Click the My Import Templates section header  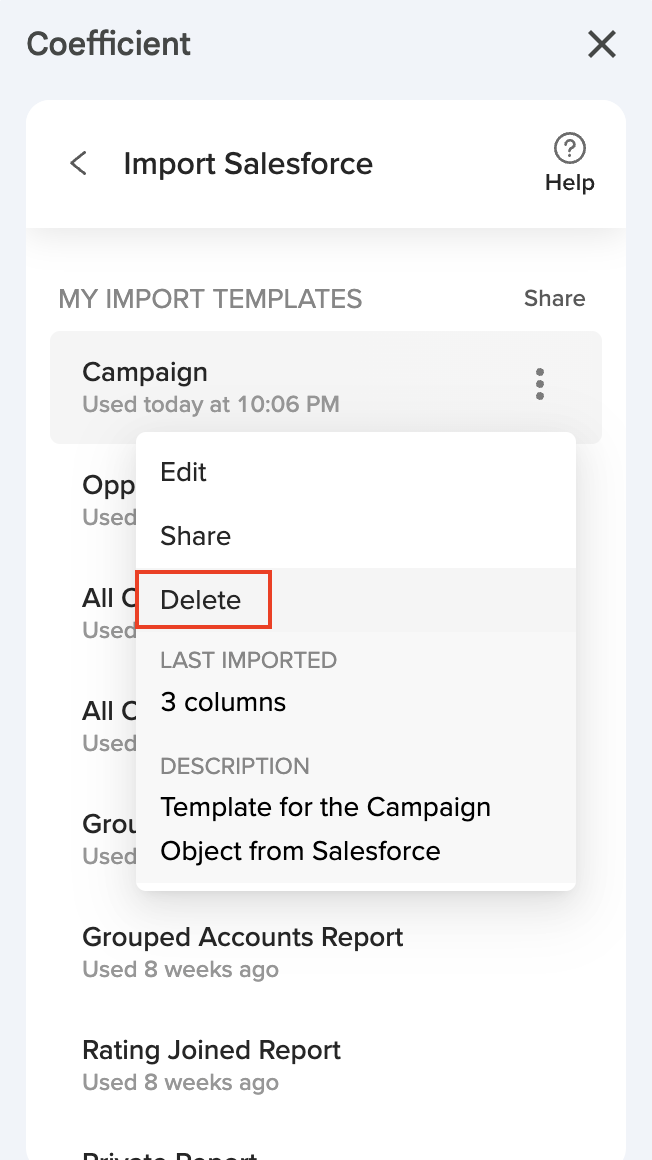click(x=210, y=298)
